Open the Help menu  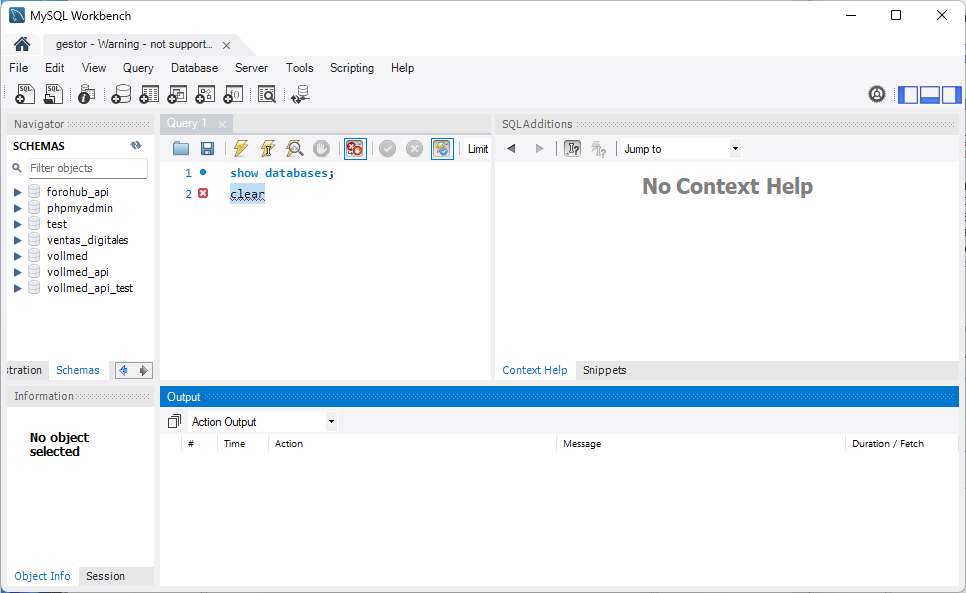pos(402,68)
